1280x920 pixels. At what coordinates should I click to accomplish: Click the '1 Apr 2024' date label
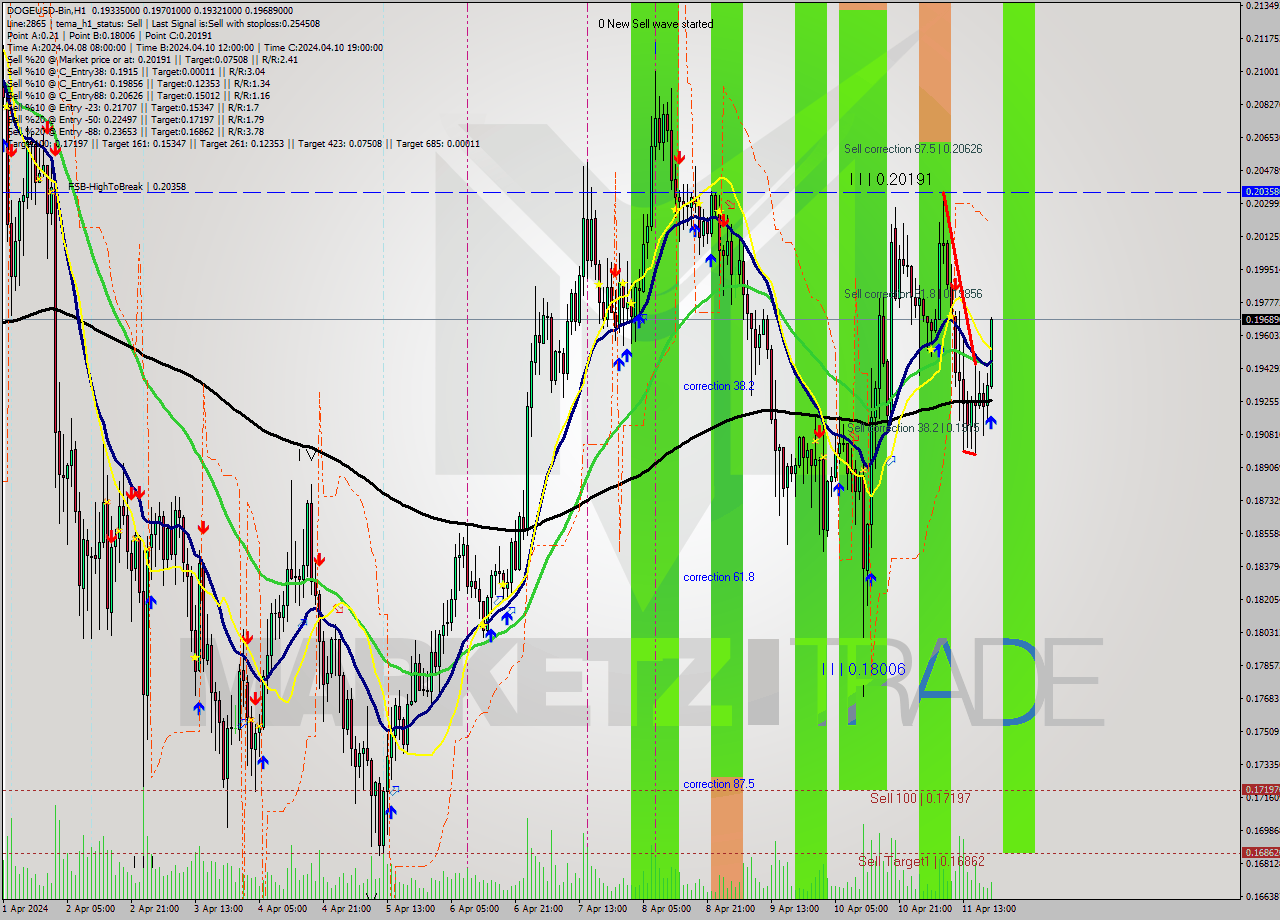coord(26,908)
